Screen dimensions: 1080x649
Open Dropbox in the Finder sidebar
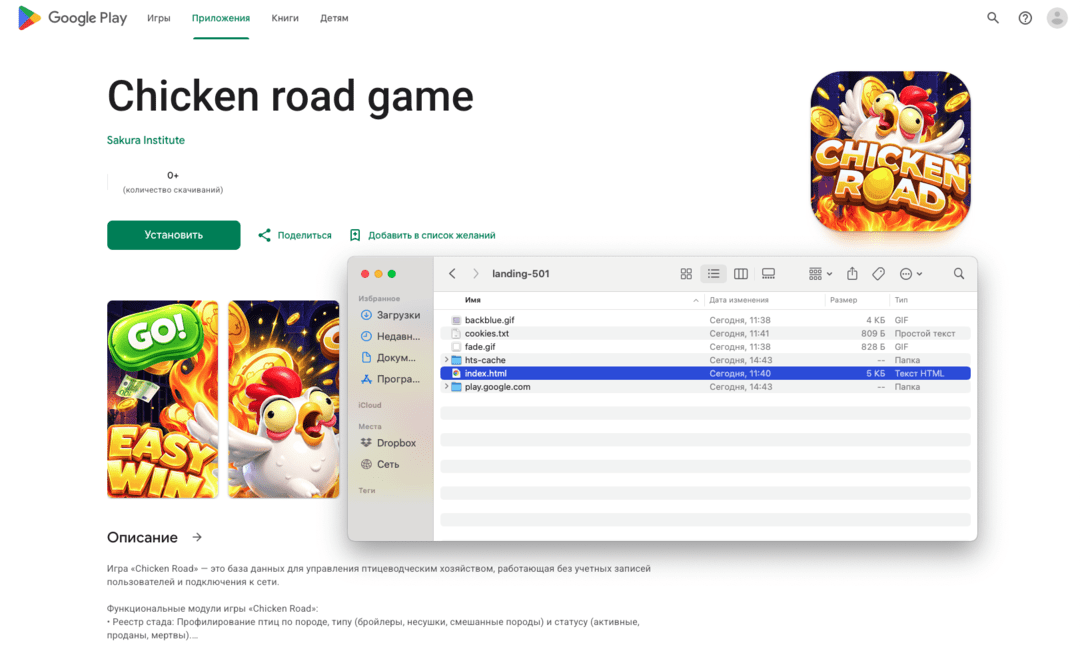point(390,443)
